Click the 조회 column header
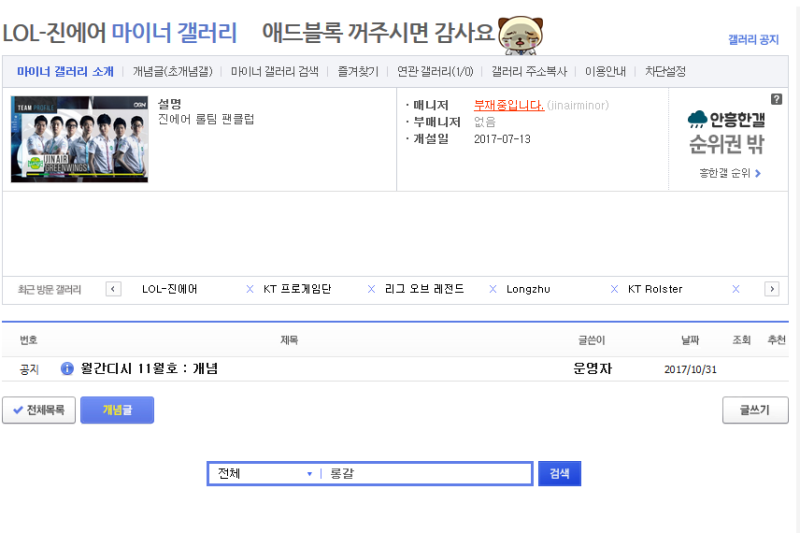Viewport: 800px width, 533px height. pyautogui.click(x=741, y=340)
